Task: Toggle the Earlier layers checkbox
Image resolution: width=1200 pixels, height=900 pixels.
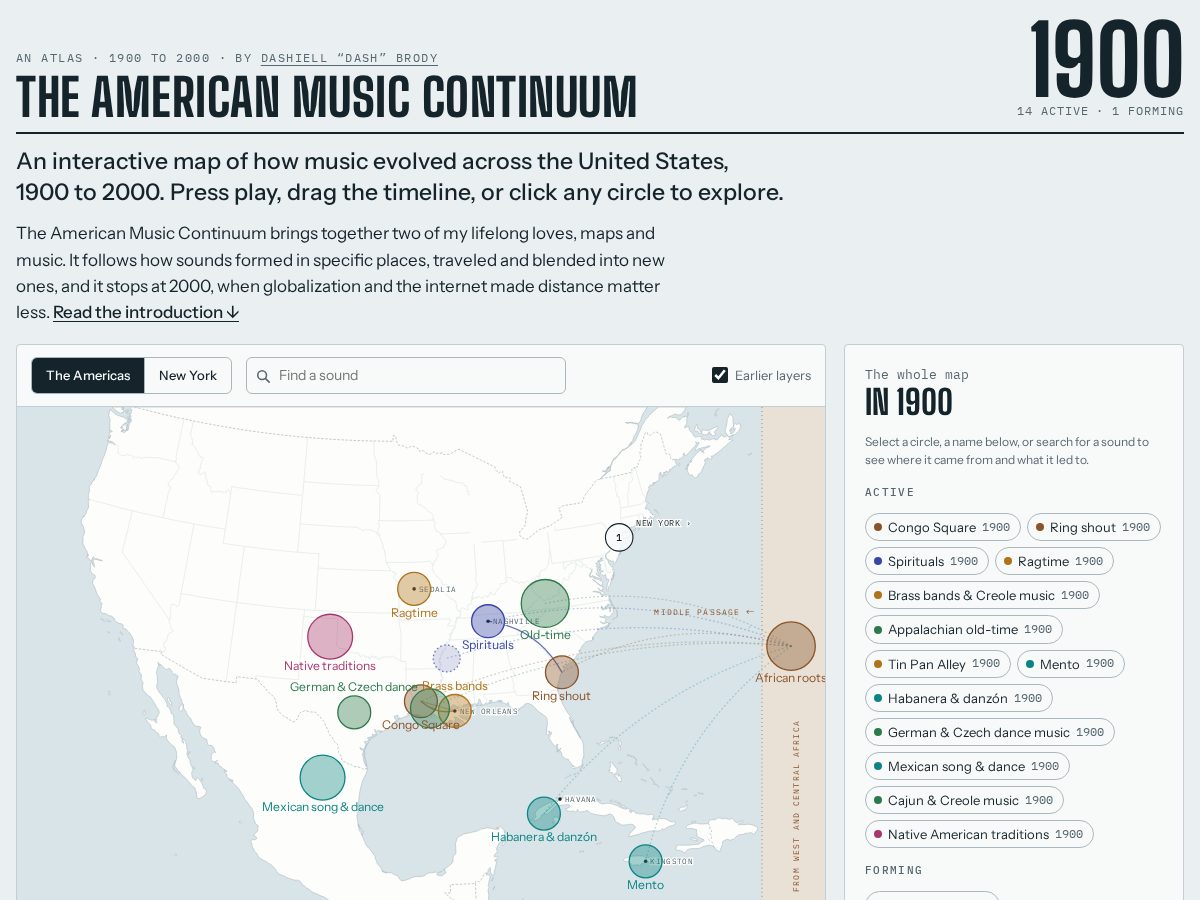Action: click(x=720, y=375)
